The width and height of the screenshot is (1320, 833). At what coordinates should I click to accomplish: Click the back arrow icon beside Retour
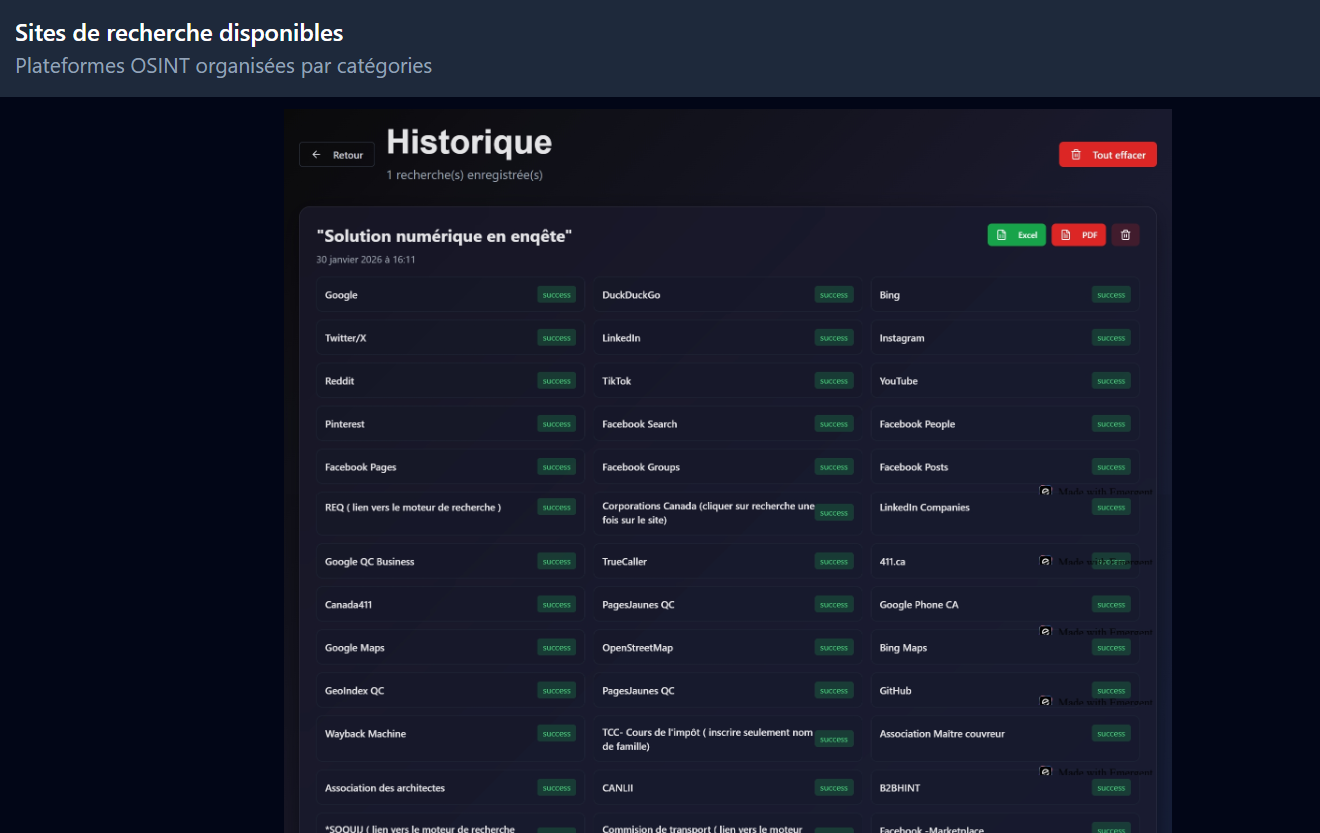click(316, 155)
